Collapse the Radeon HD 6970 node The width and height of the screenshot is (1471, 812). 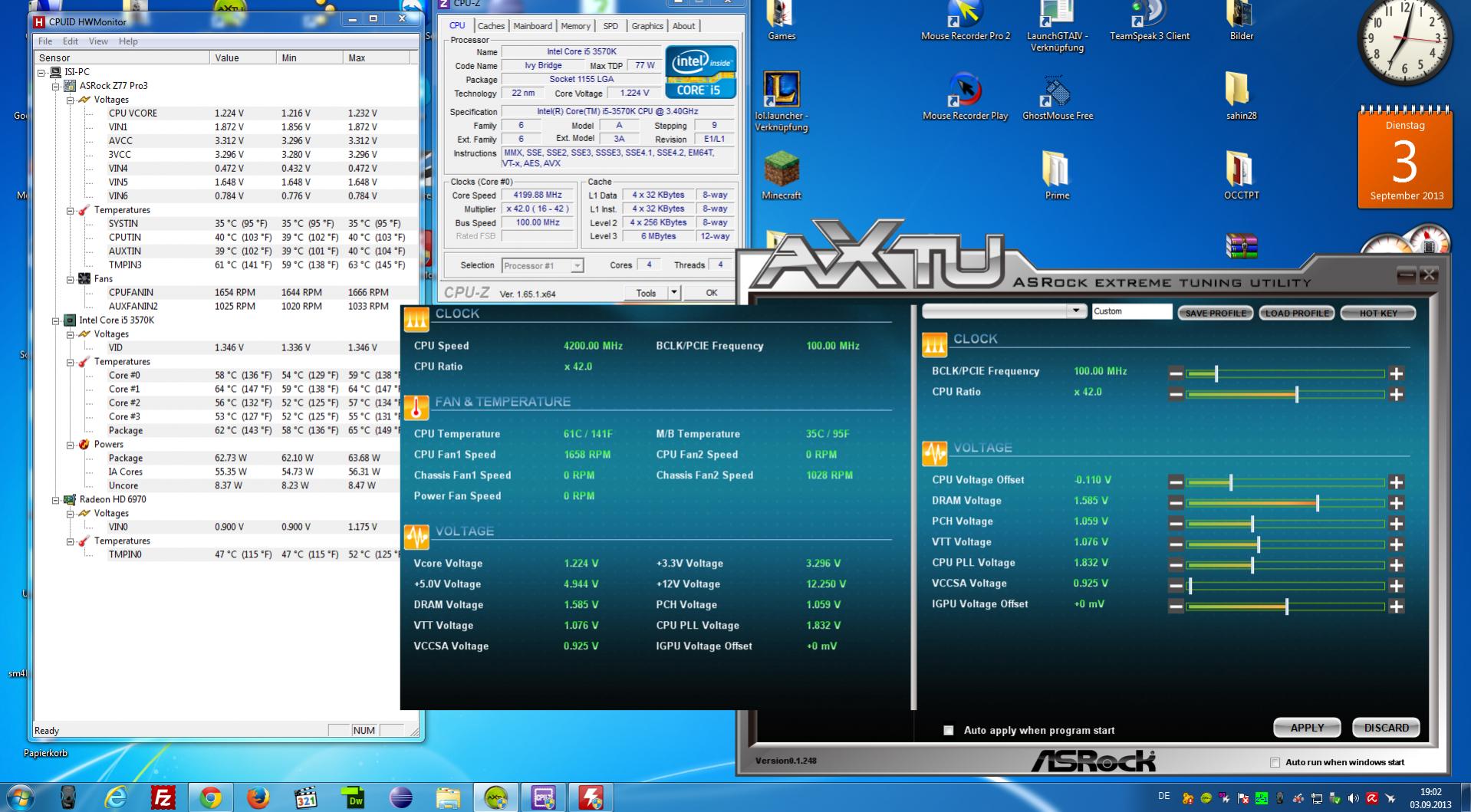tap(56, 500)
